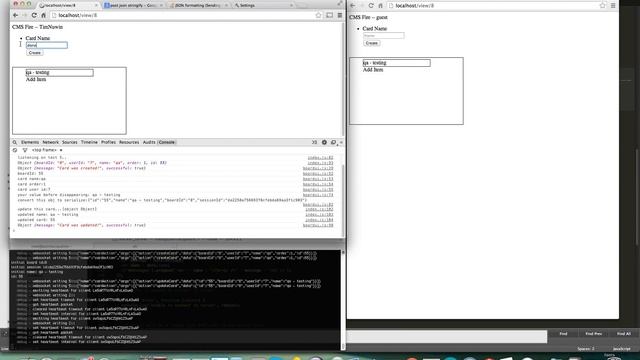This screenshot has height=360, width=640.
Task: Open DevTools settings gear
Action: 324,142
